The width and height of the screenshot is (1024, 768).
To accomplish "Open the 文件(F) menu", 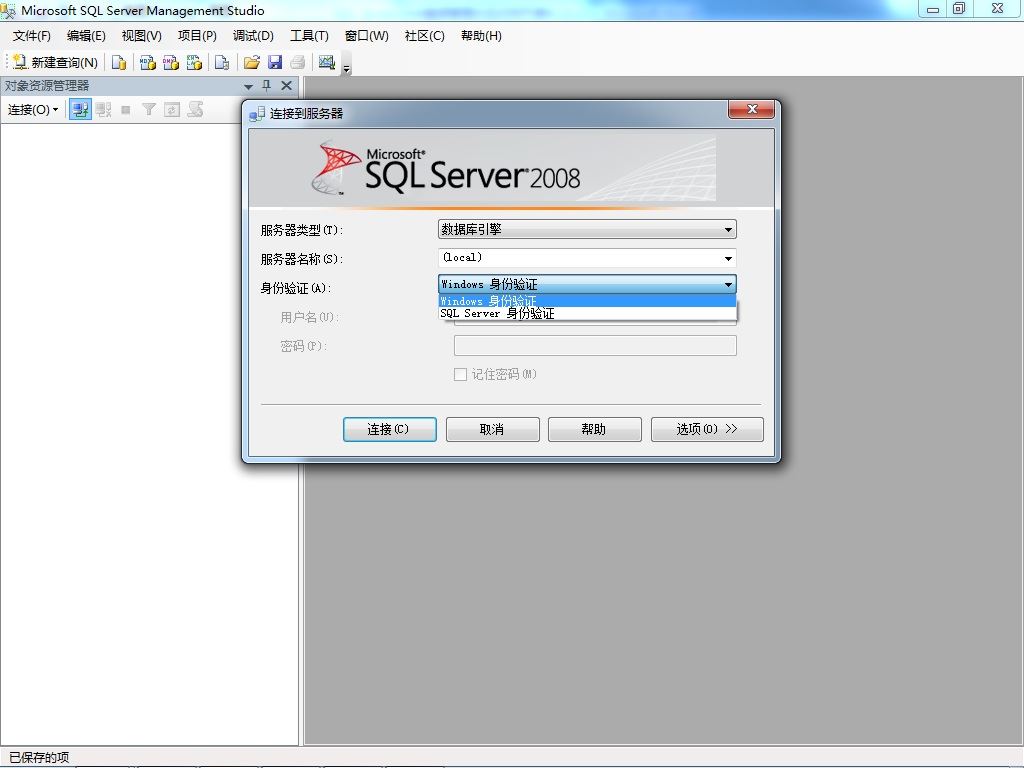I will click(x=31, y=36).
